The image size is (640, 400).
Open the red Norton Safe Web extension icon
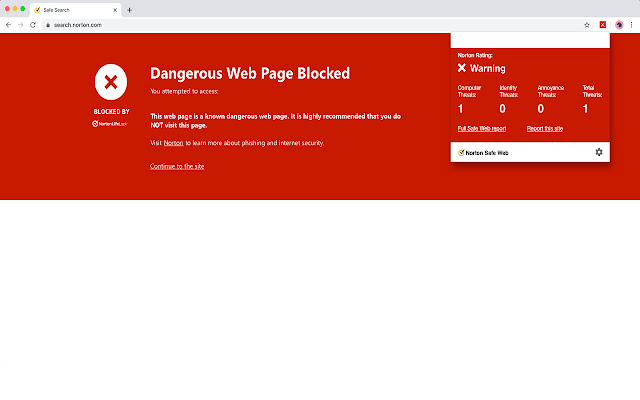pyautogui.click(x=603, y=25)
